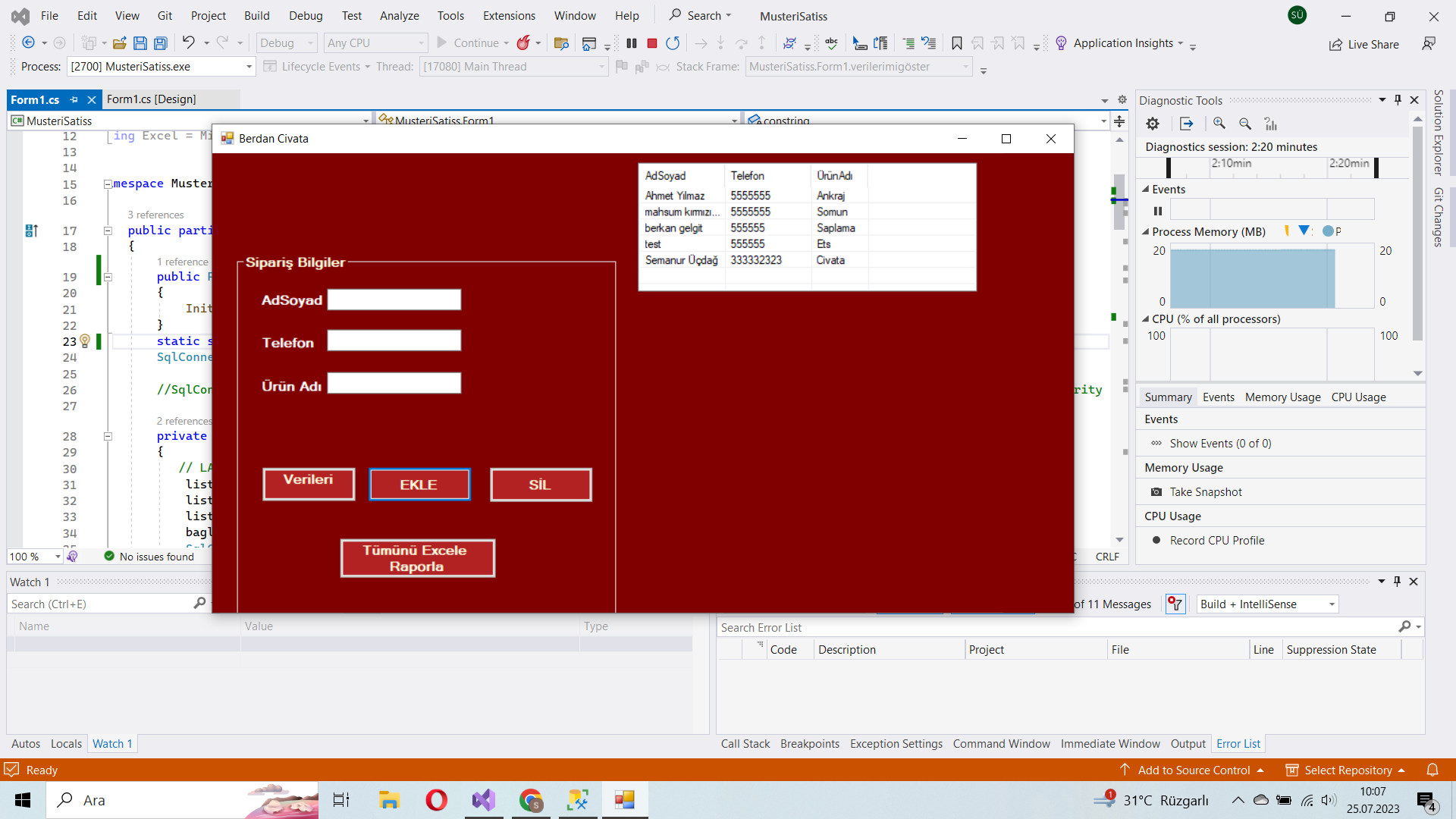Viewport: 1456px width, 819px height.
Task: Click the zoom in magnifier in Diagnostic Tools
Action: pyautogui.click(x=1219, y=124)
